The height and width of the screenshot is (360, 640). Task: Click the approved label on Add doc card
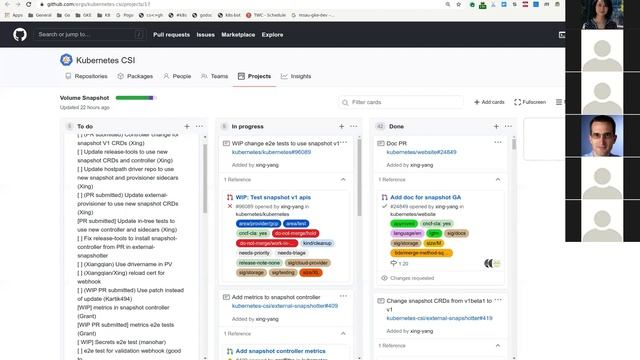[404, 224]
